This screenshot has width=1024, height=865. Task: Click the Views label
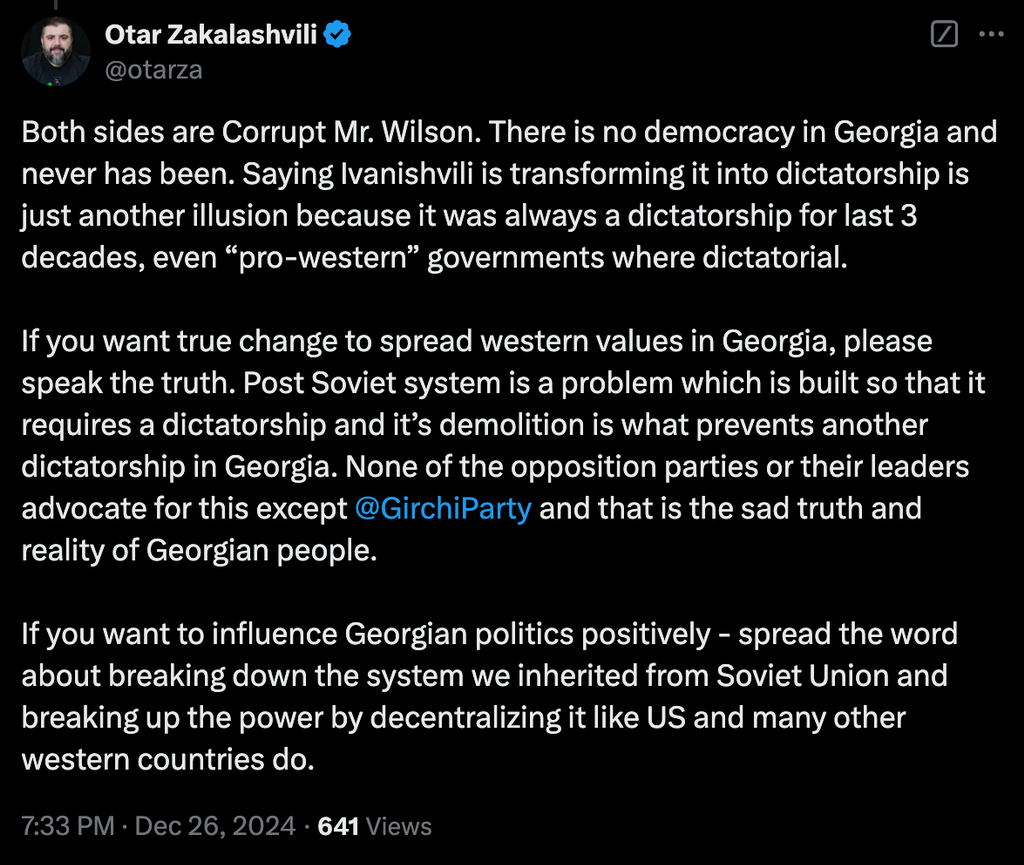click(399, 827)
